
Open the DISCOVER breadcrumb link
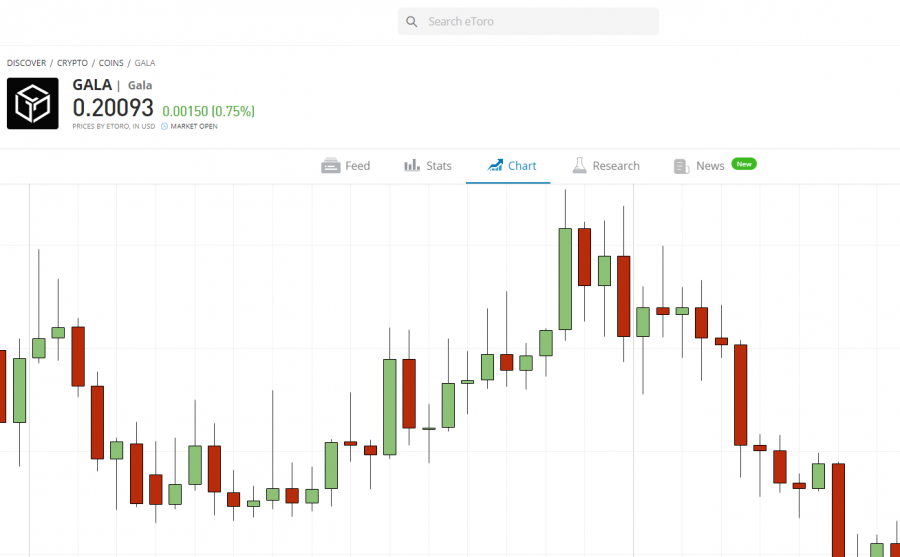(x=26, y=63)
